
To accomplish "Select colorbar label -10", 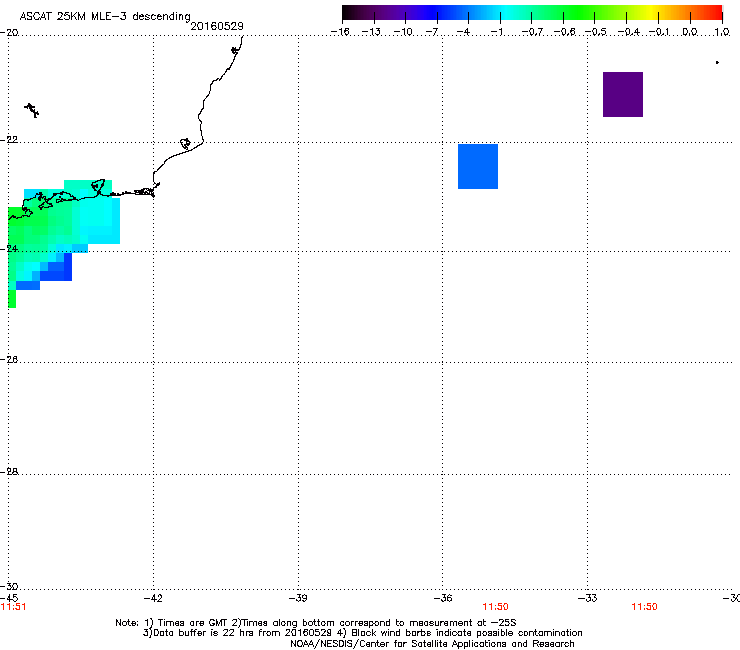I will (403, 32).
